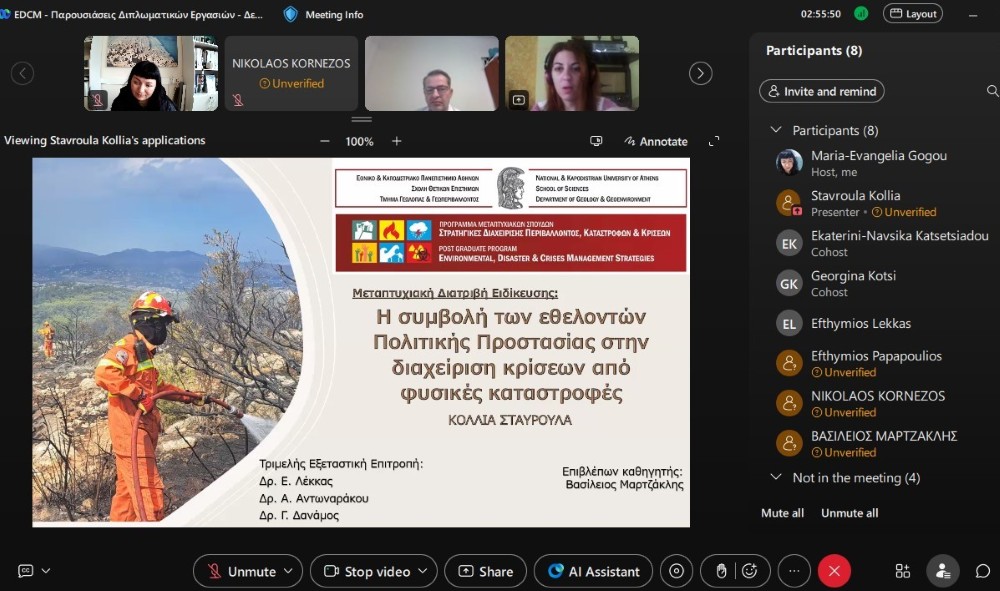Toggle camera with Stop video button
This screenshot has height=591, width=1000.
tap(367, 571)
